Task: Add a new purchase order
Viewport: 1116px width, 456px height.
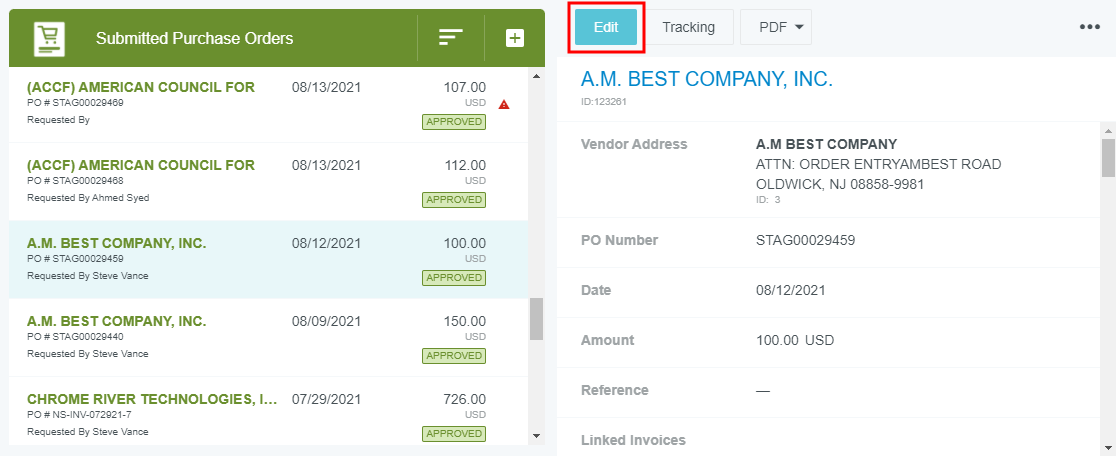Action: [x=514, y=38]
